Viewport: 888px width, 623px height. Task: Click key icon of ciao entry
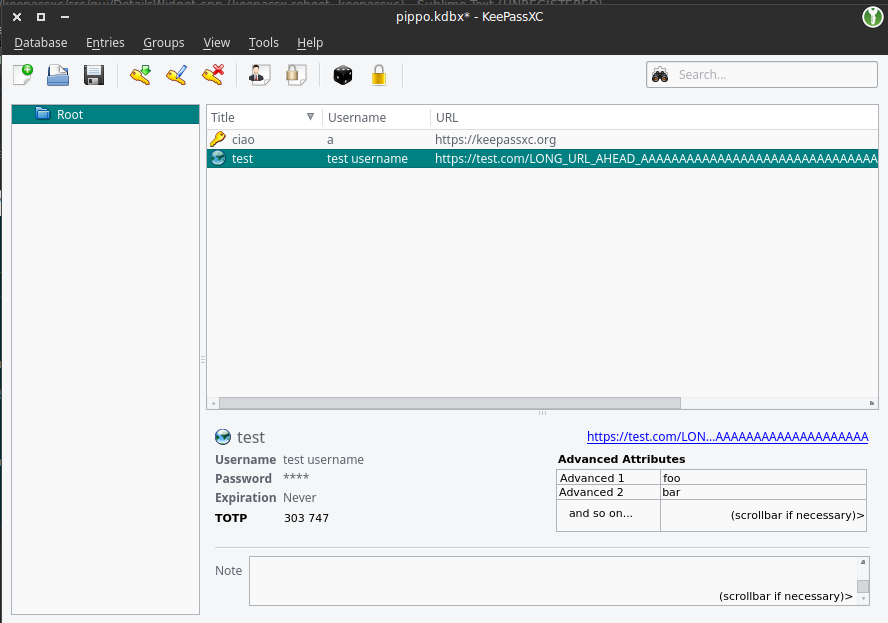218,139
